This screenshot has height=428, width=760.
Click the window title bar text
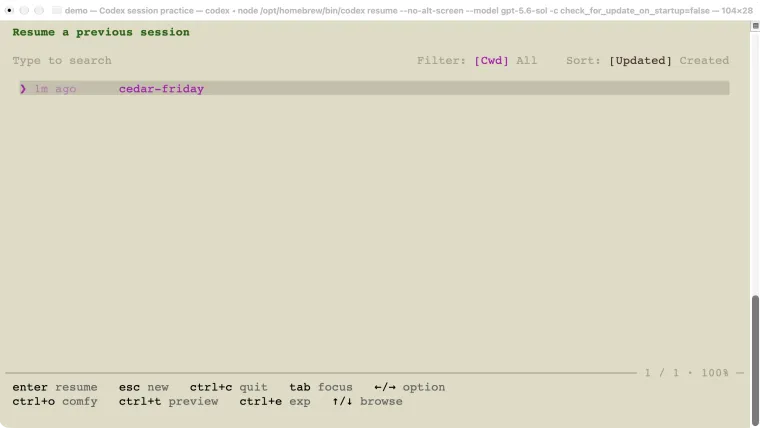[x=408, y=10]
